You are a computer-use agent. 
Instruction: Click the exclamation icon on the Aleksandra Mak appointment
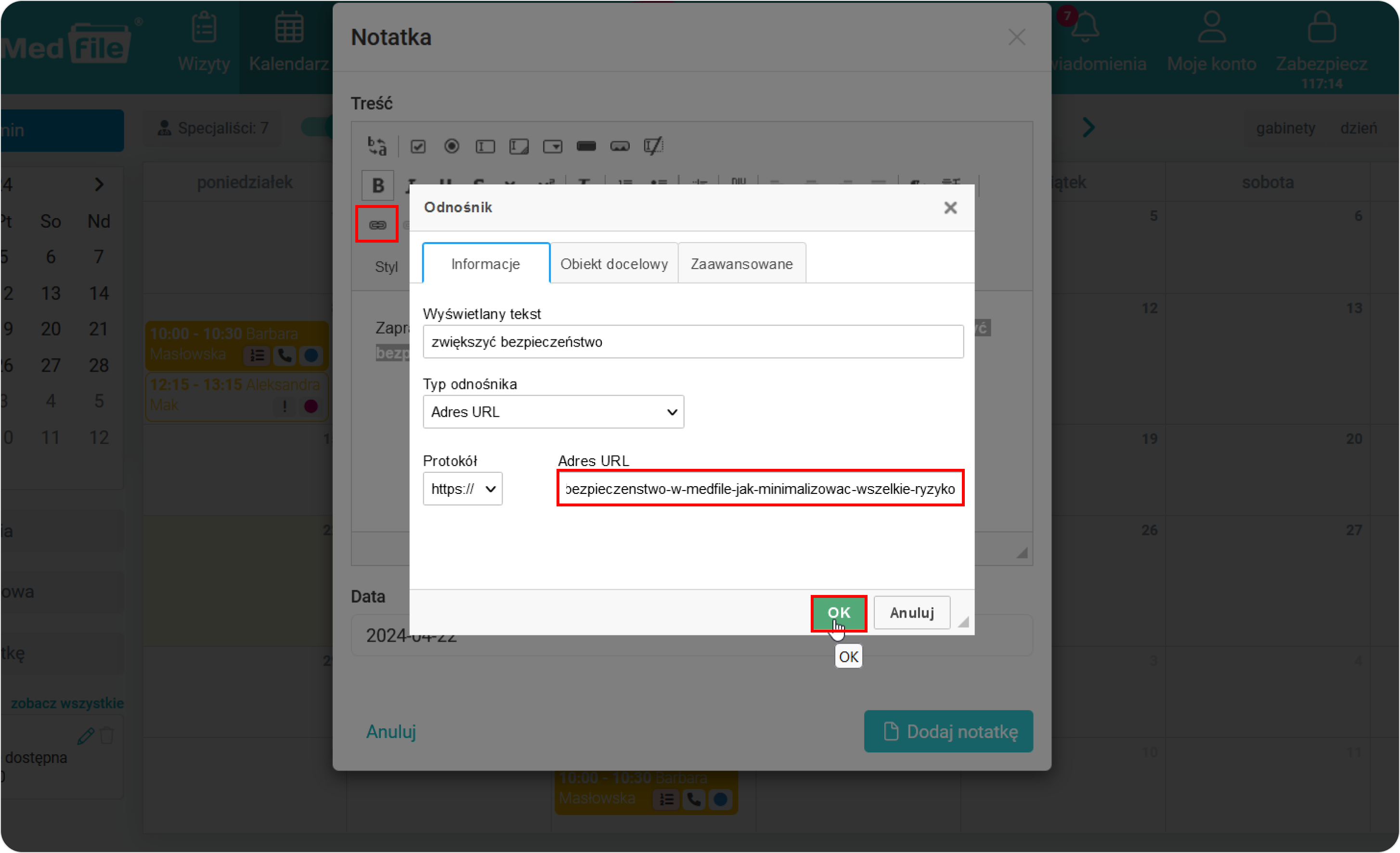pyautogui.click(x=284, y=406)
